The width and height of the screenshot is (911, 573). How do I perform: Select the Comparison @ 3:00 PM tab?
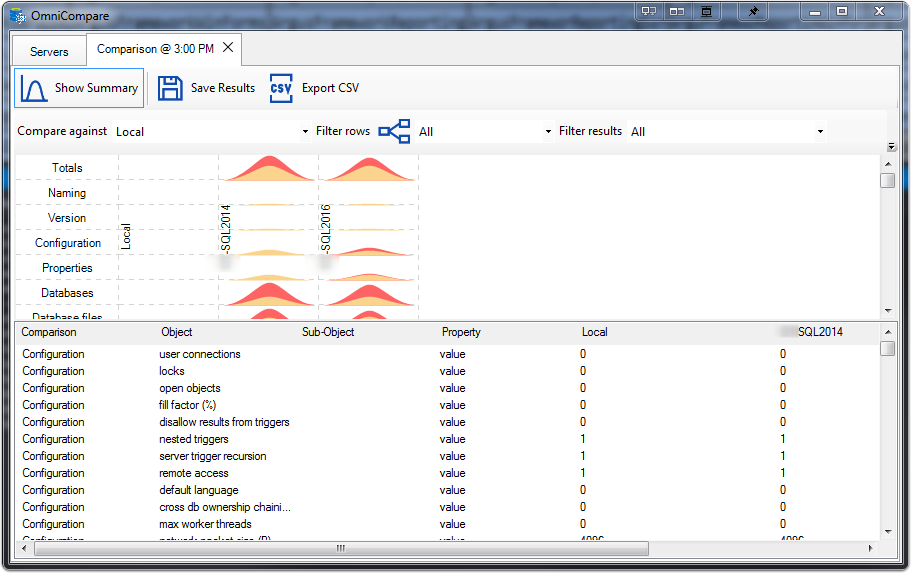point(155,49)
